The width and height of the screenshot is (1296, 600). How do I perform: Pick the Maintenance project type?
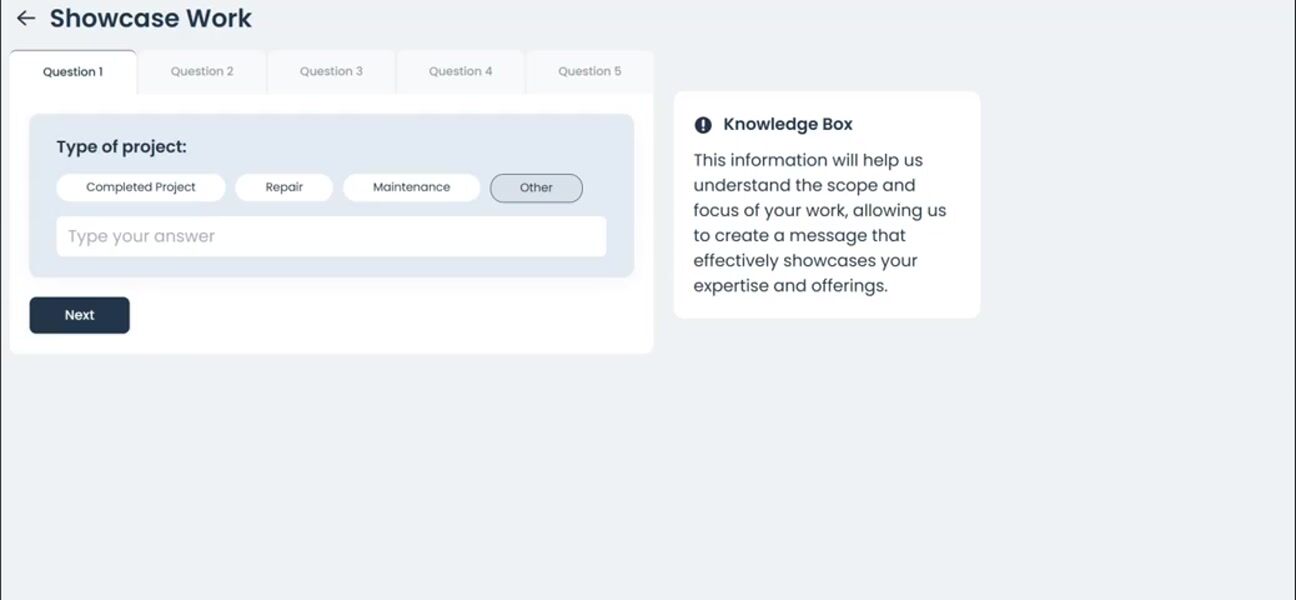coord(411,187)
